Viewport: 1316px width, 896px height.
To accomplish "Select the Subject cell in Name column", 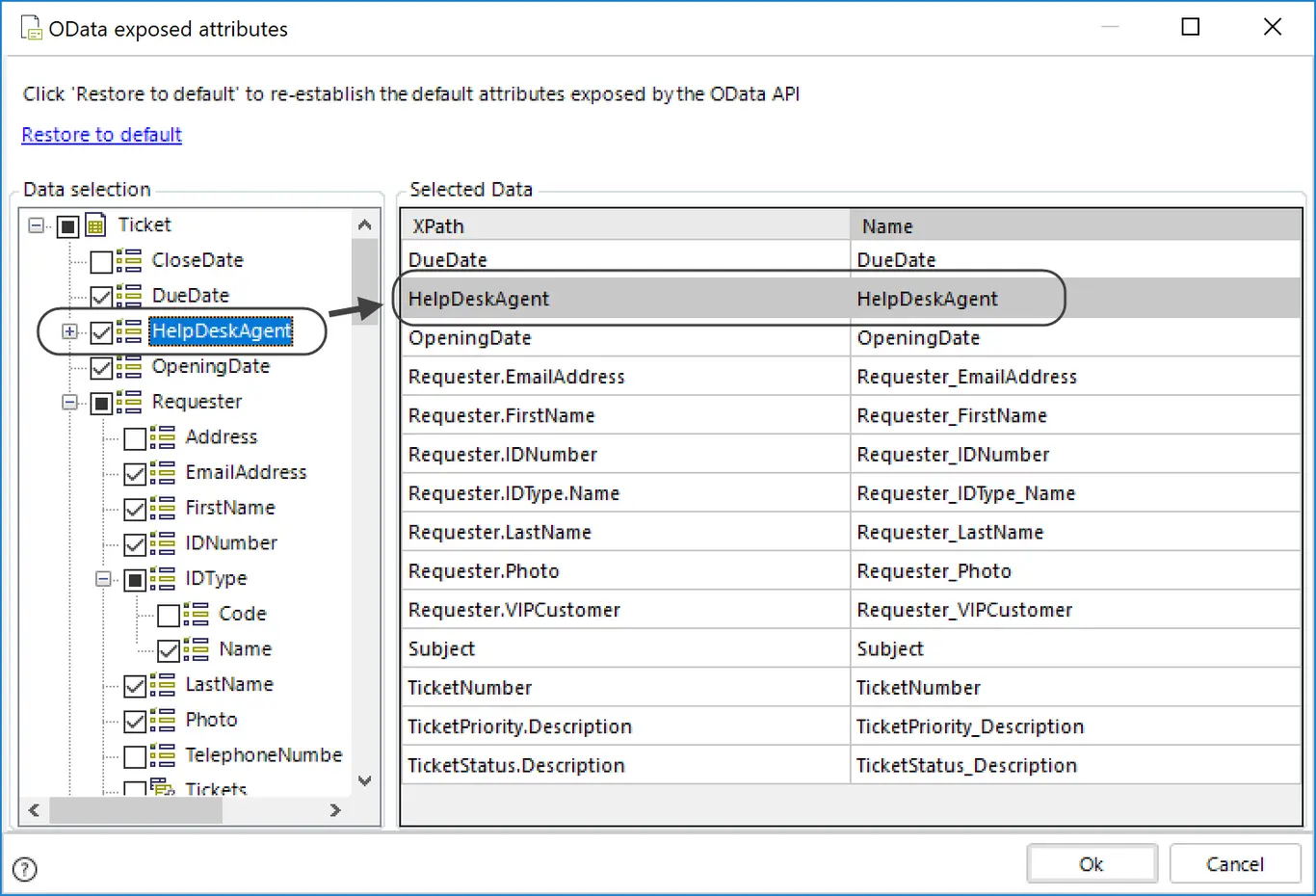I will 1076,648.
